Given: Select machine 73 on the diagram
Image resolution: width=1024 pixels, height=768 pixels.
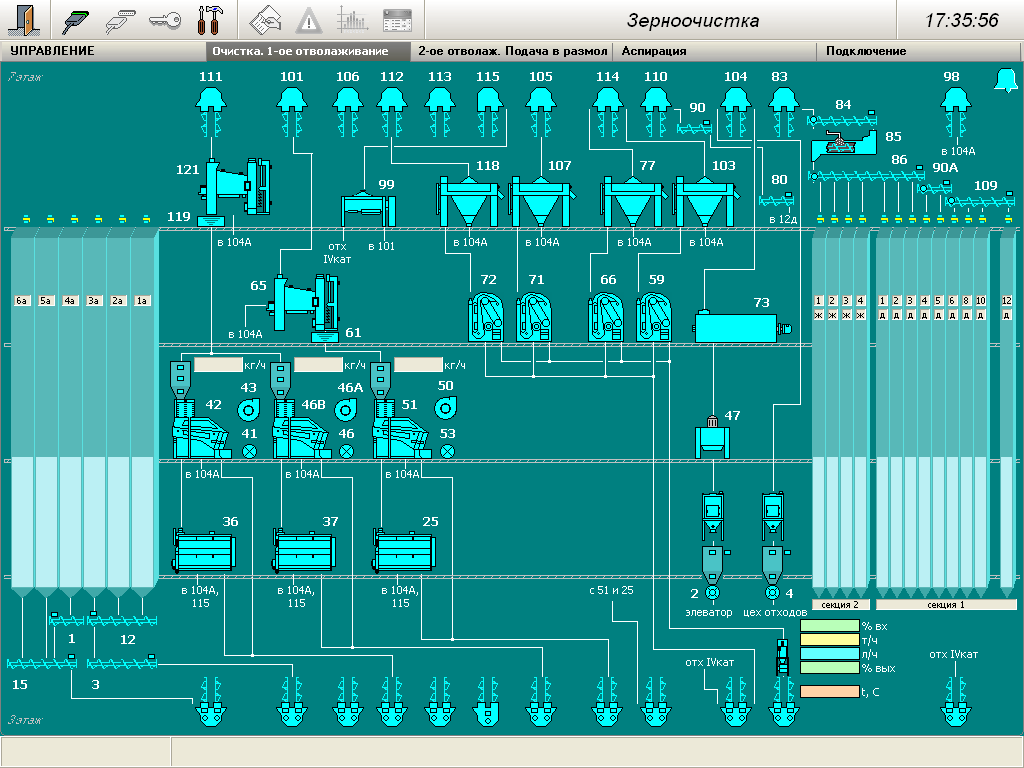Looking at the screenshot, I should (x=737, y=326).
